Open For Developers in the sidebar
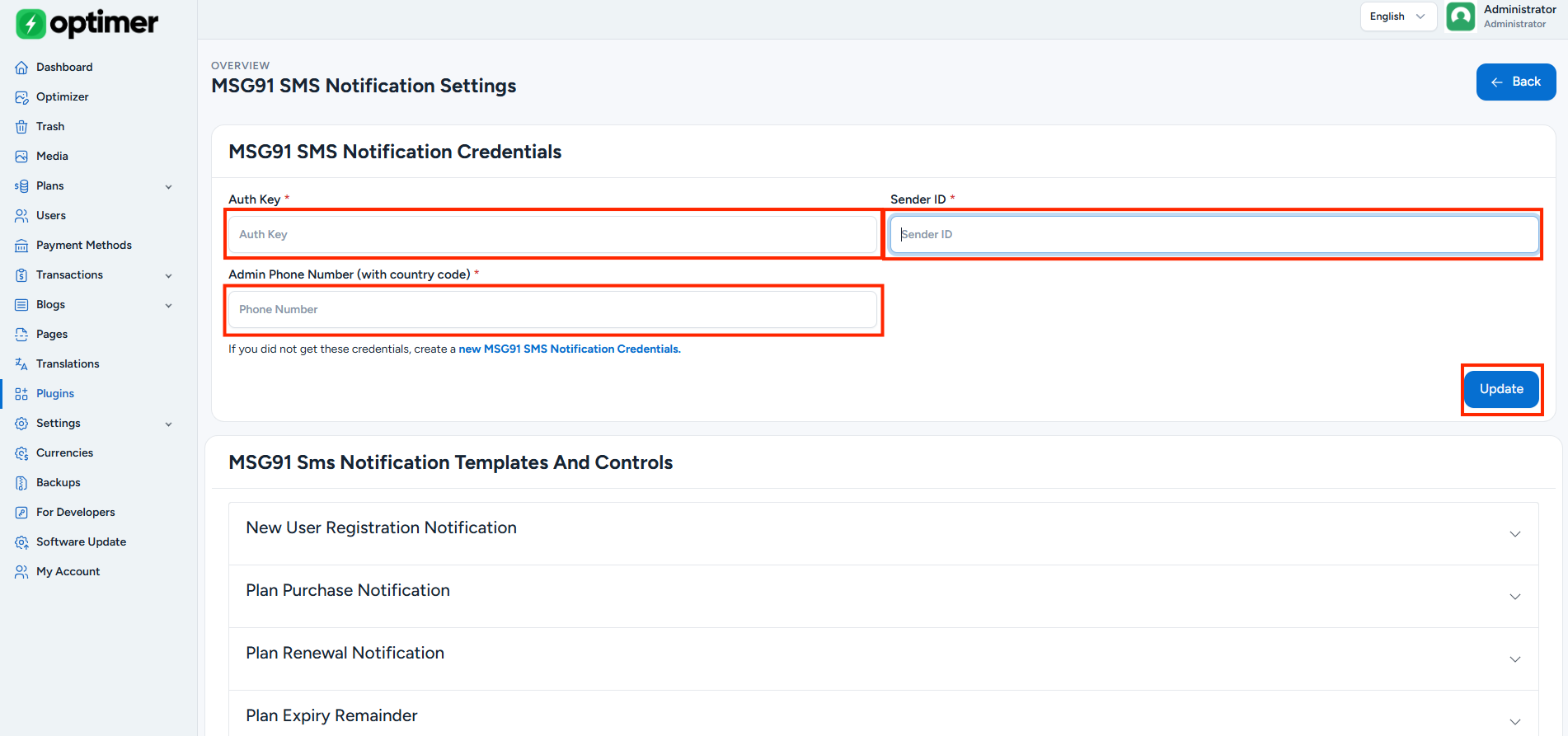Screen dimensions: 1568x736 [x=76, y=513]
